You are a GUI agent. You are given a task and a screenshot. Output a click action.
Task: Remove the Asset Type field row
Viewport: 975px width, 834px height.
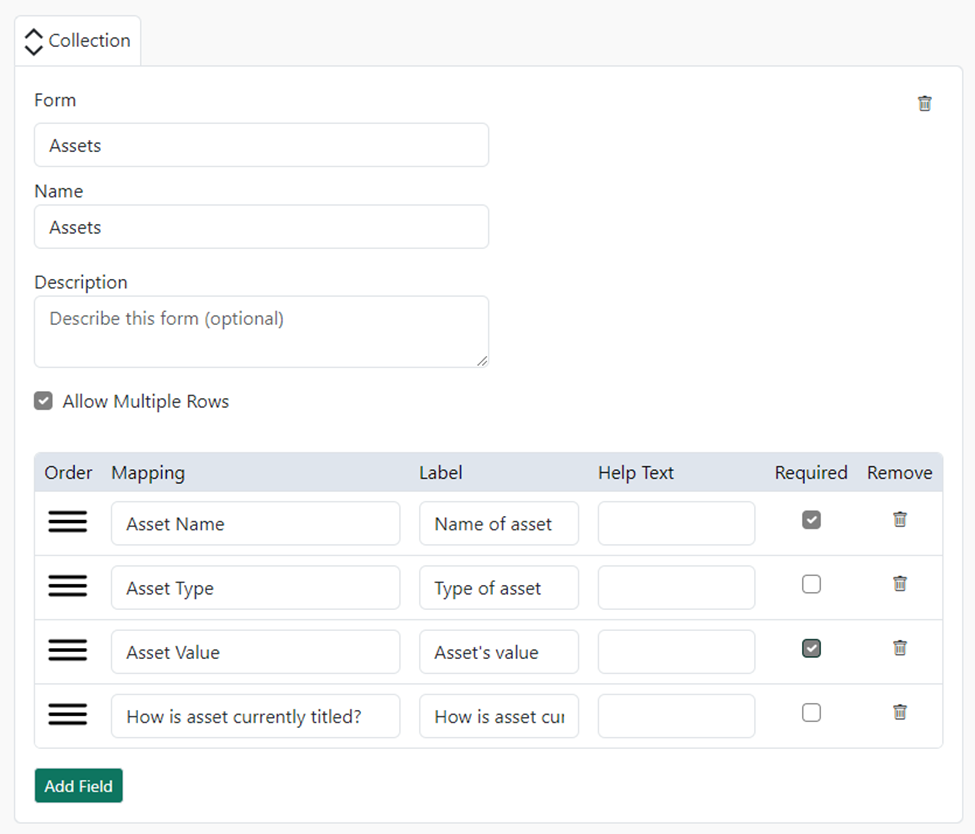(900, 583)
